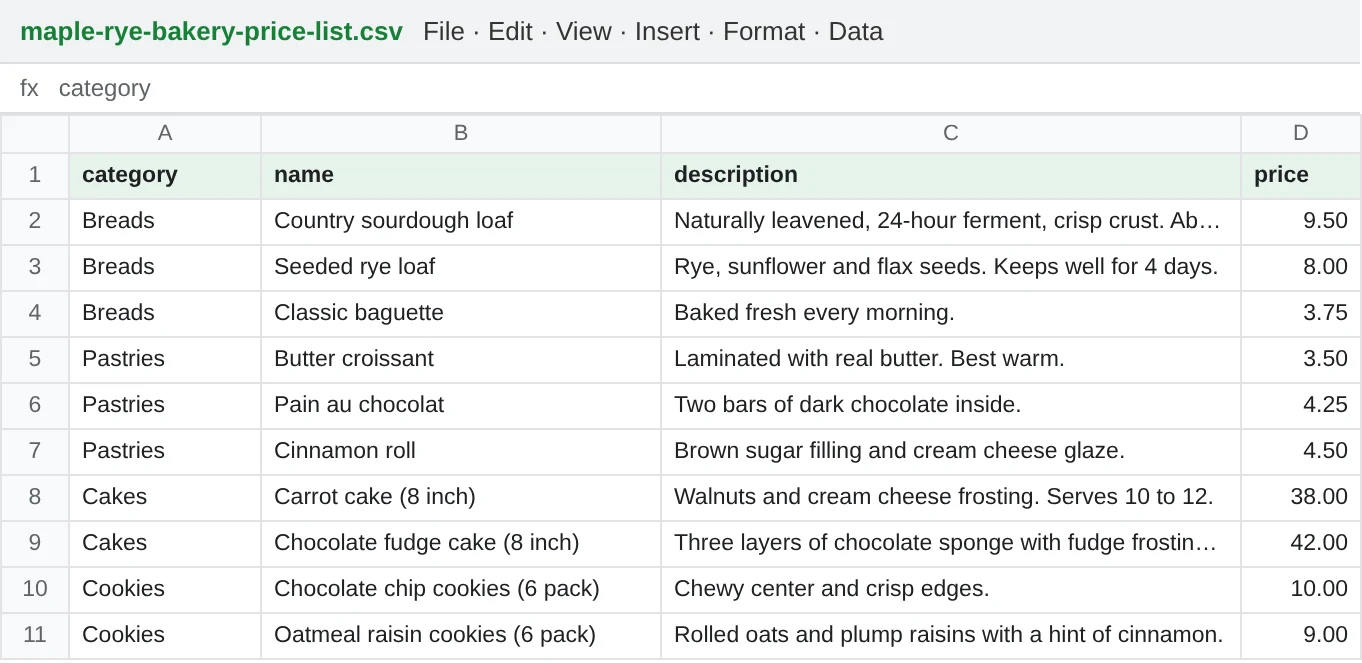Select cell 'Chocolate fudge cake (8 inch)'

click(x=461, y=543)
